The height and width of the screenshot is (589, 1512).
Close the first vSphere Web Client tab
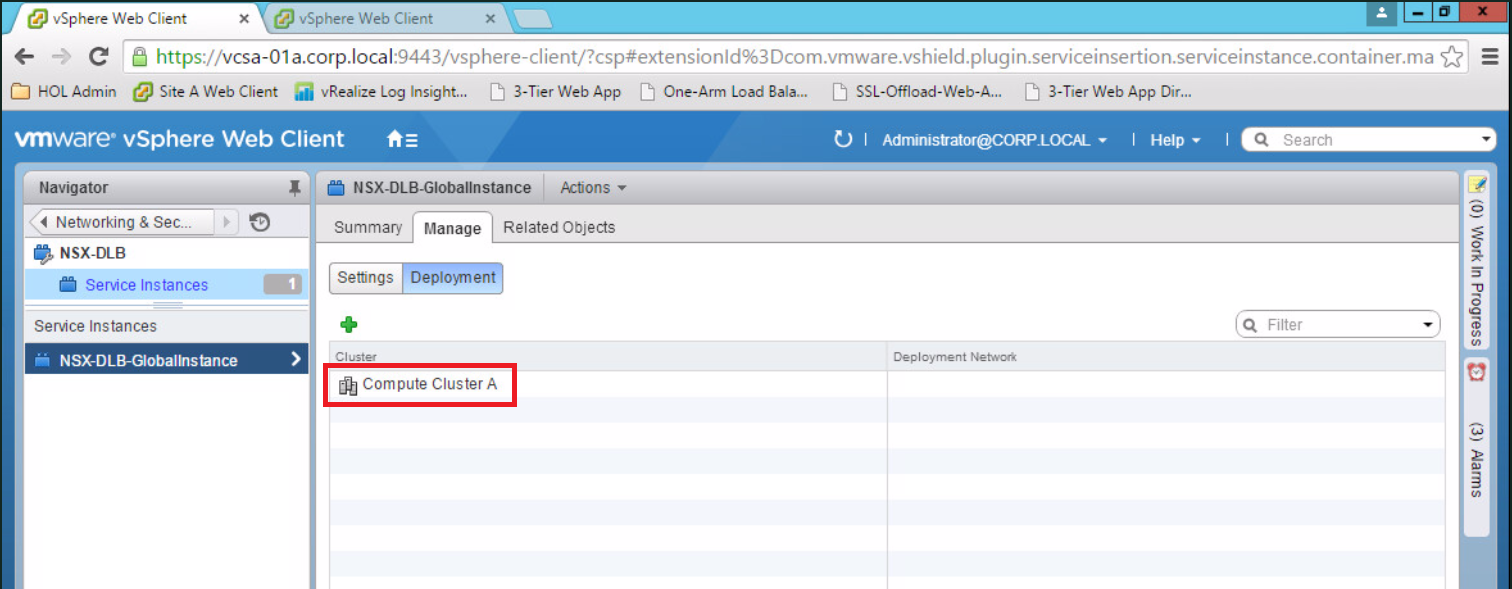click(244, 18)
